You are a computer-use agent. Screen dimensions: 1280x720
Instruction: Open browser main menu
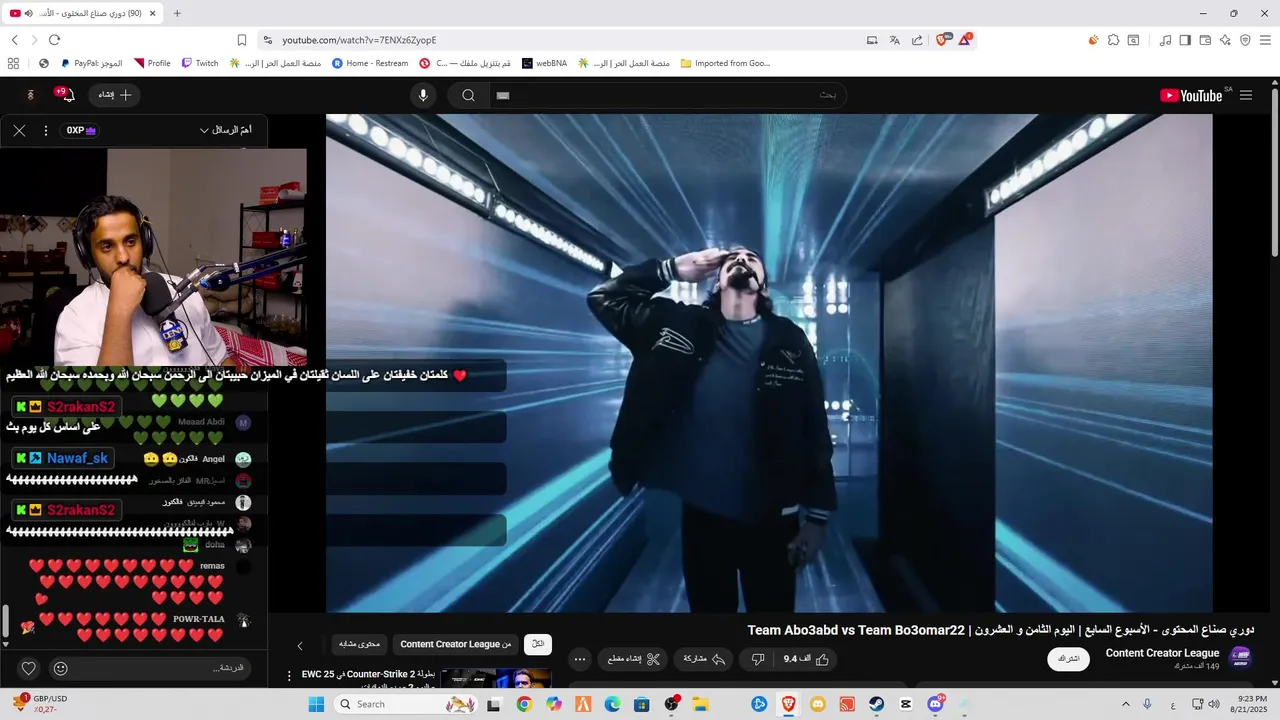[x=1265, y=40]
